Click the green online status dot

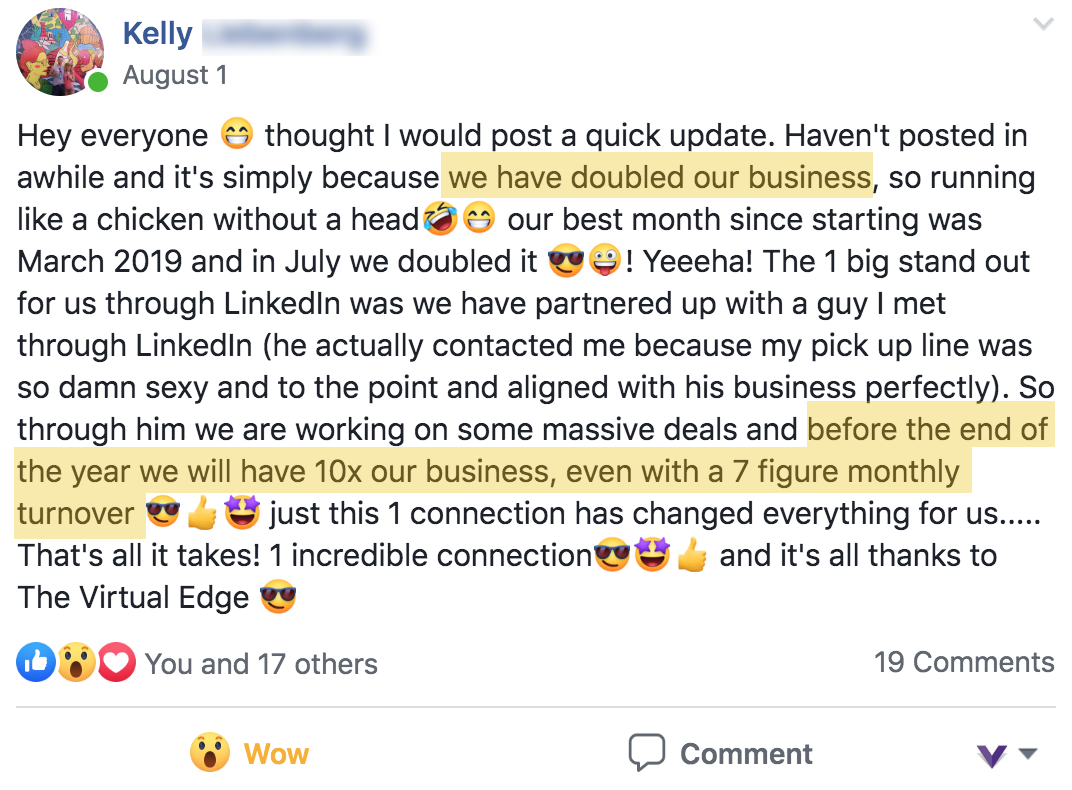click(x=97, y=82)
